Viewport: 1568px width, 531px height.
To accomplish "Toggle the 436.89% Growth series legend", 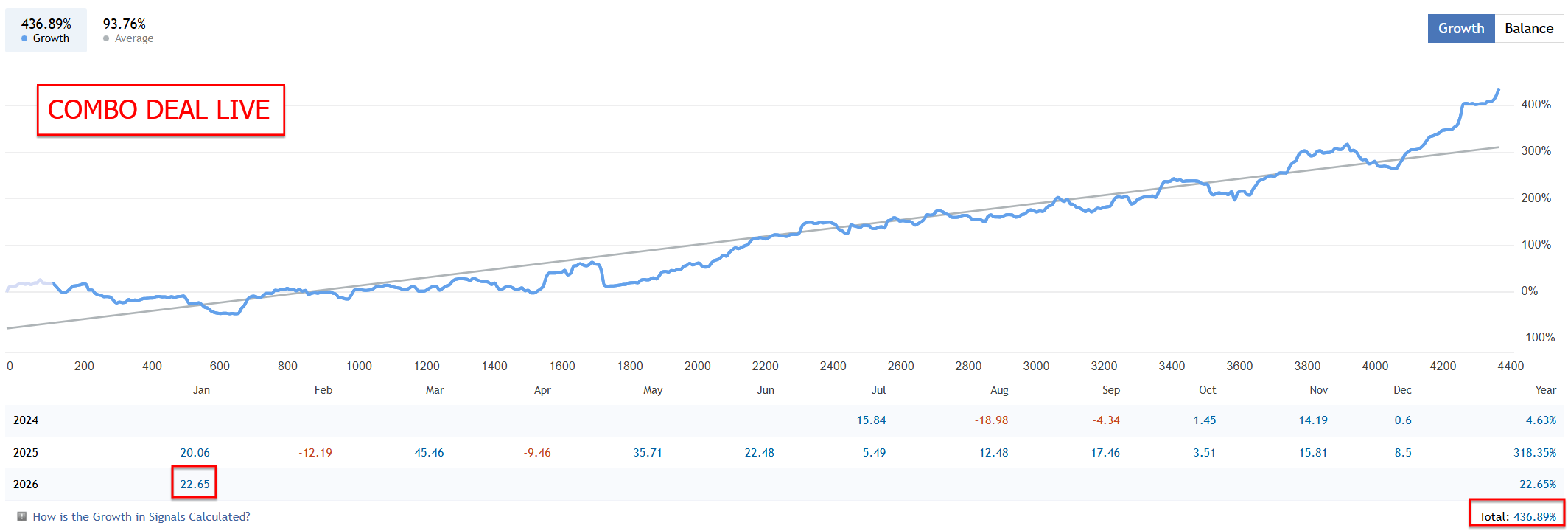I will click(46, 30).
